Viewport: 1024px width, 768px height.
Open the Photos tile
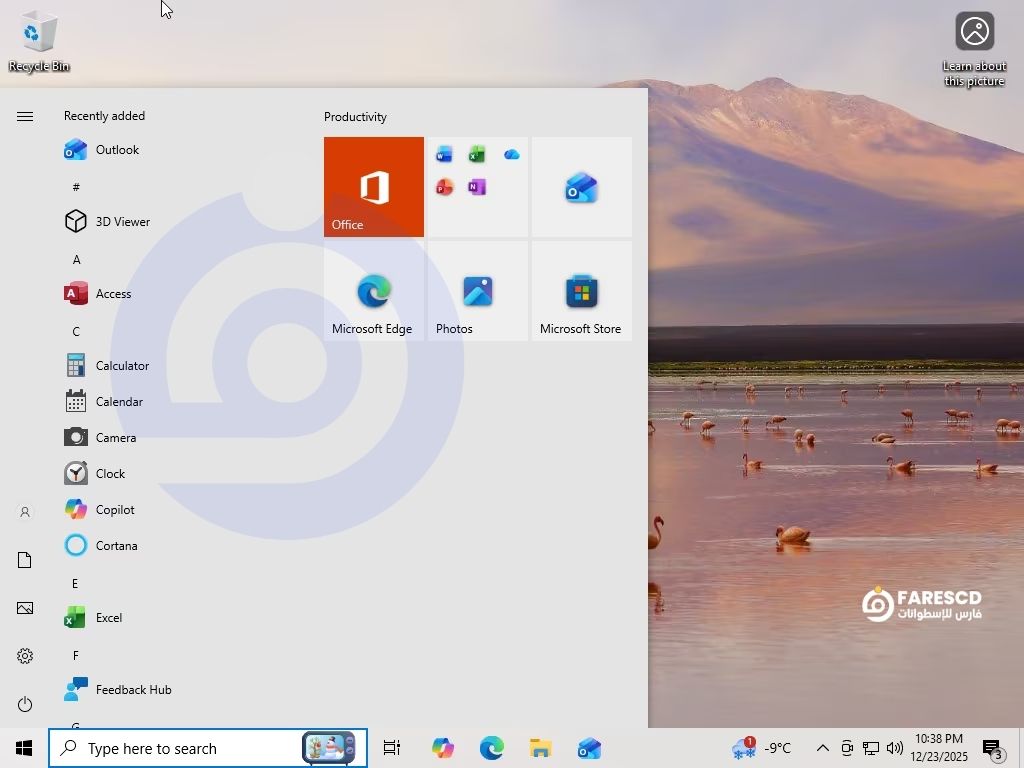[477, 291]
